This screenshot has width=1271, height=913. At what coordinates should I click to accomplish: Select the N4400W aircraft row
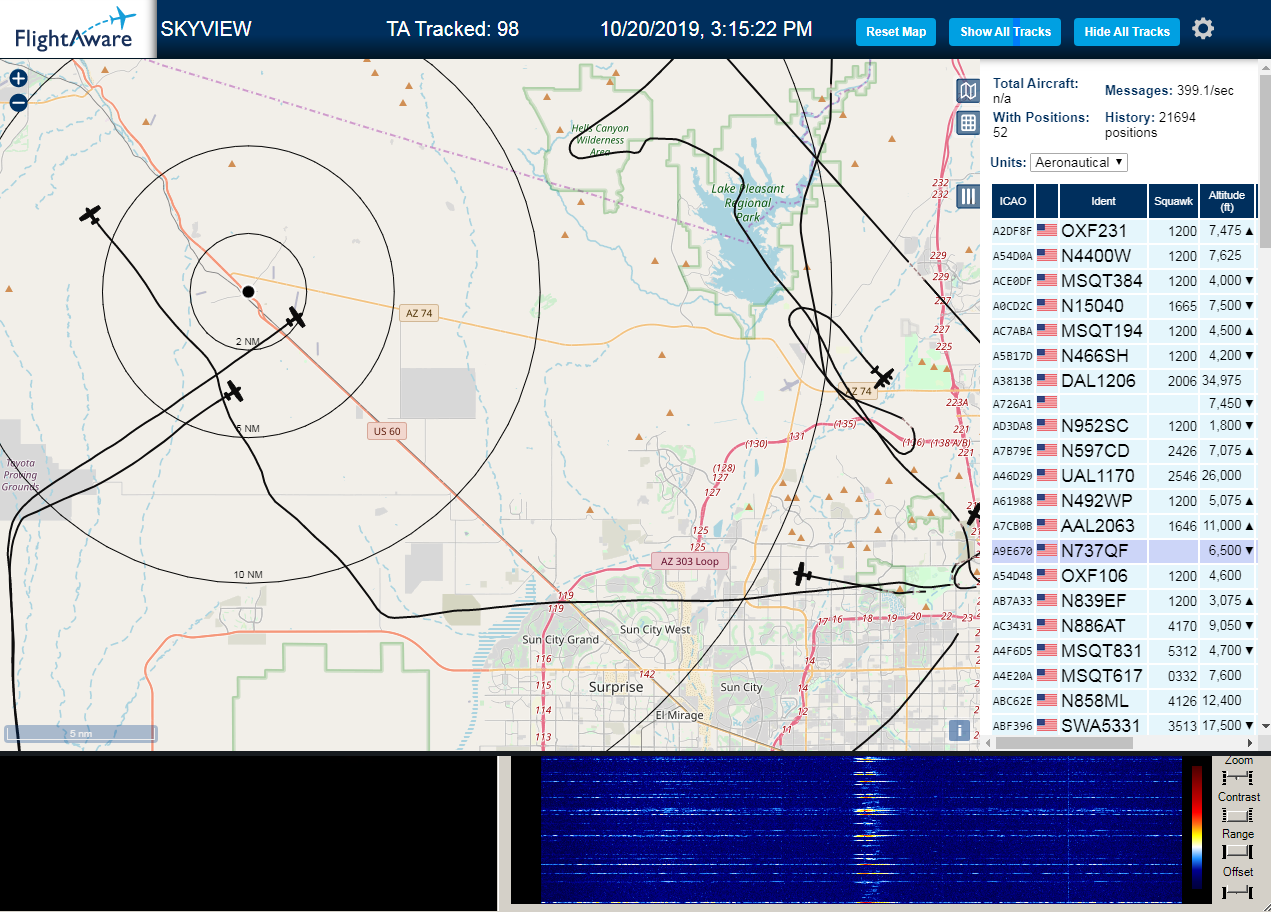1123,255
